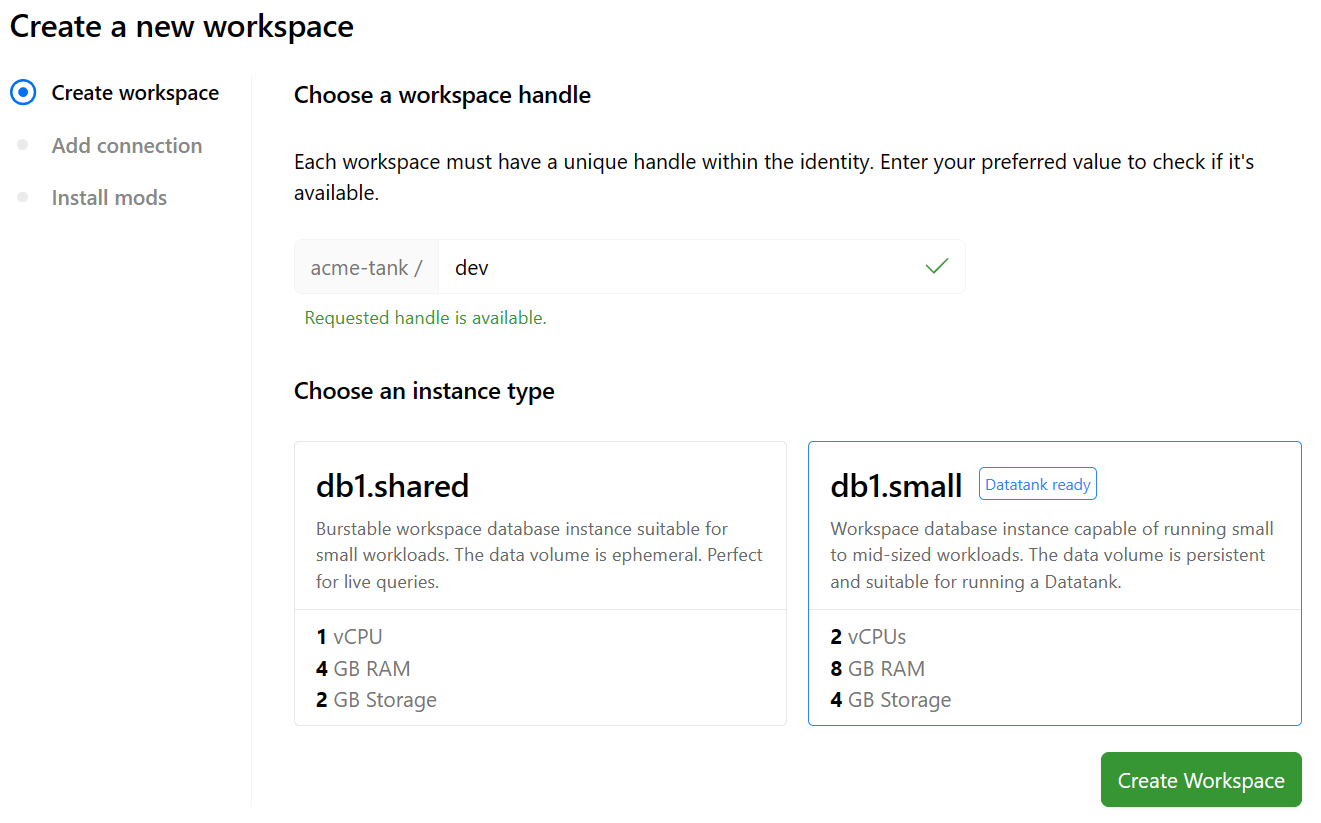Click the db1.shared description text
This screenshot has height=823, width=1321.
[x=539, y=555]
